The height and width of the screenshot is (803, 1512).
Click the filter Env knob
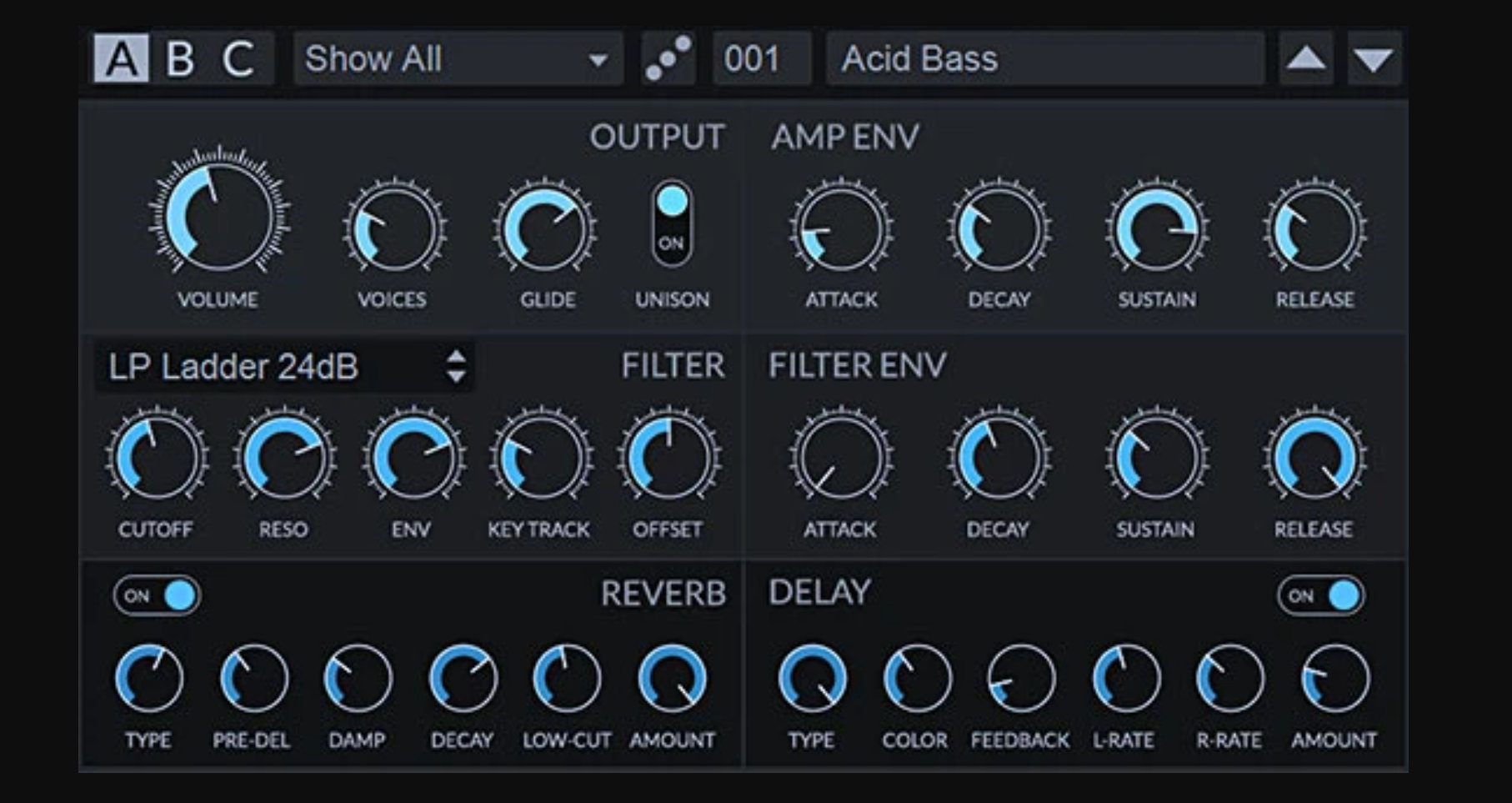tap(413, 457)
